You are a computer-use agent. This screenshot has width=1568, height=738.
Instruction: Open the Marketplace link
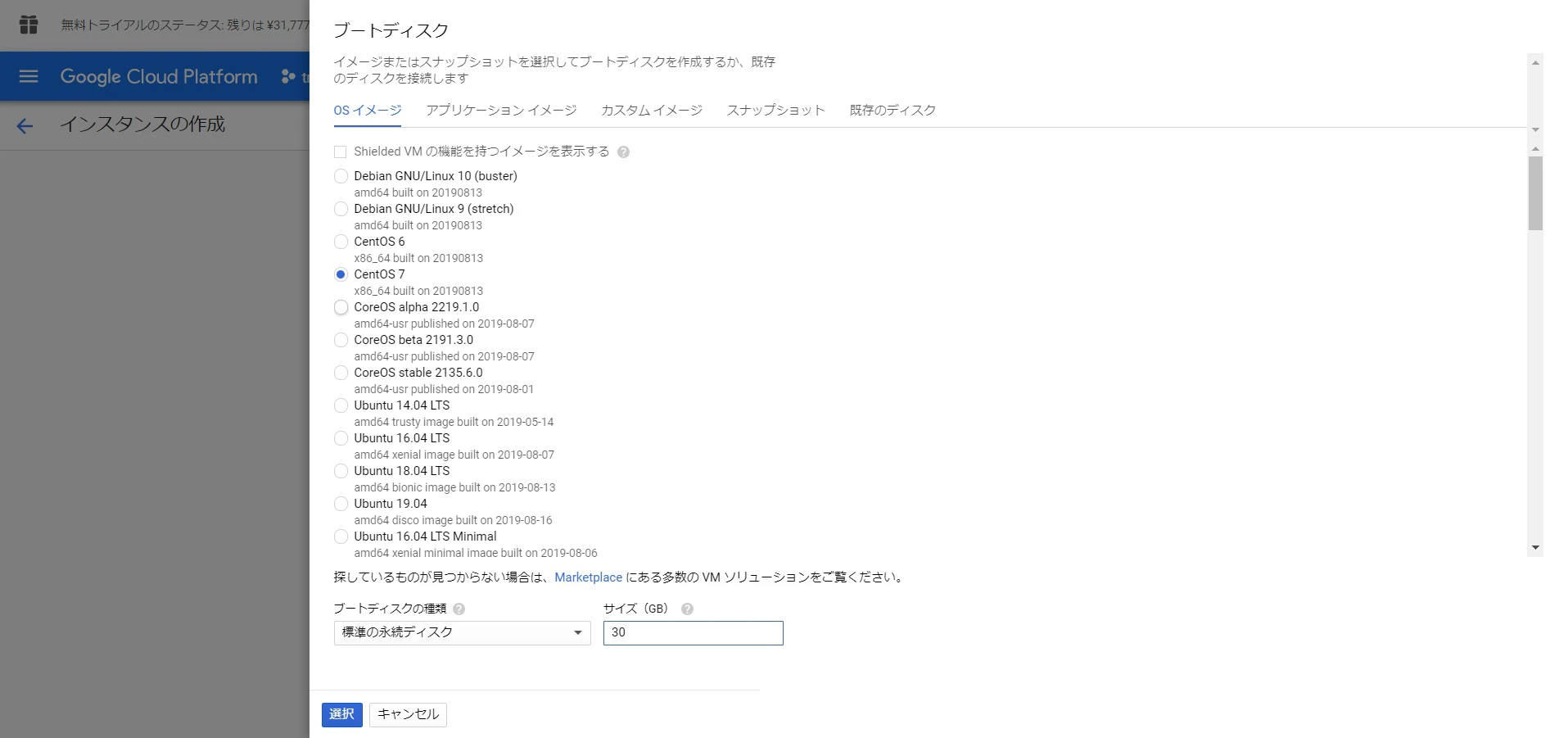588,577
